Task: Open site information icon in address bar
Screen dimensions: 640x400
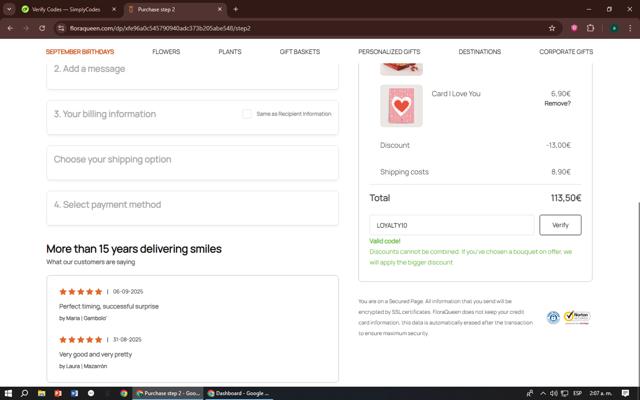Action: 61,28
